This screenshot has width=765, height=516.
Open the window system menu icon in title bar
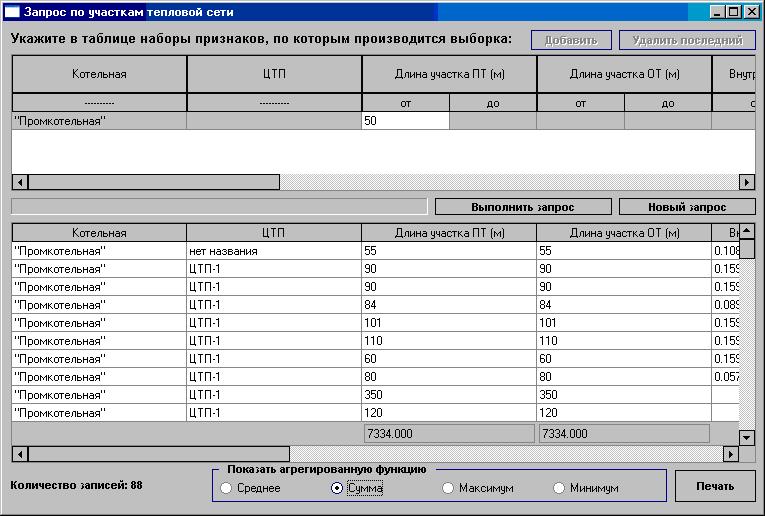click(11, 12)
